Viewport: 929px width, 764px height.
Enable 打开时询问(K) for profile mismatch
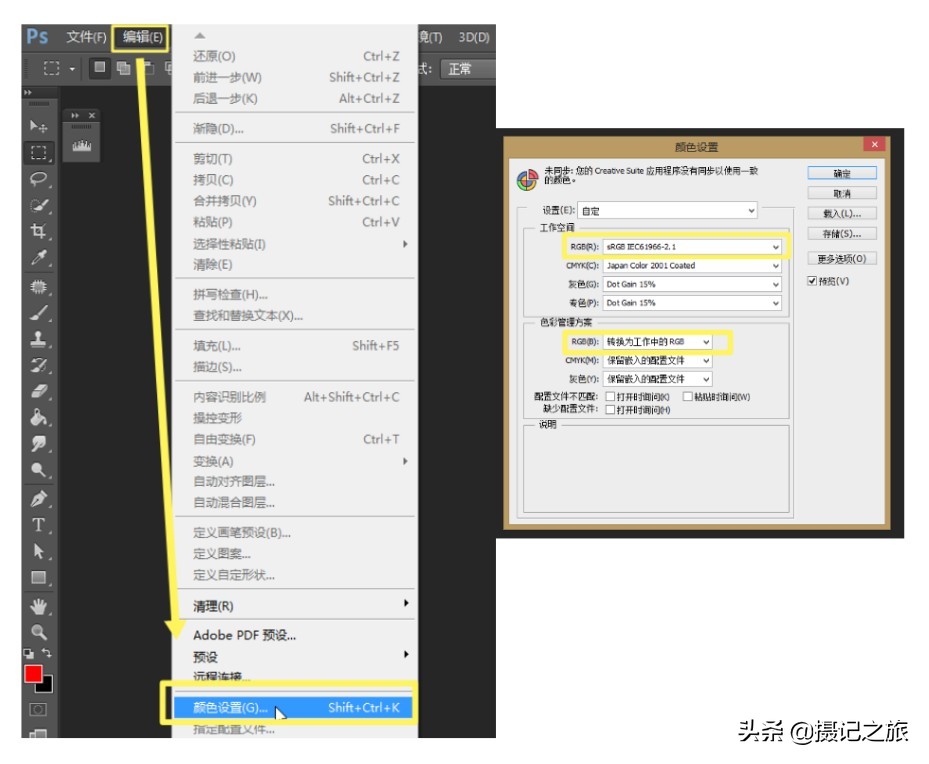coord(609,397)
